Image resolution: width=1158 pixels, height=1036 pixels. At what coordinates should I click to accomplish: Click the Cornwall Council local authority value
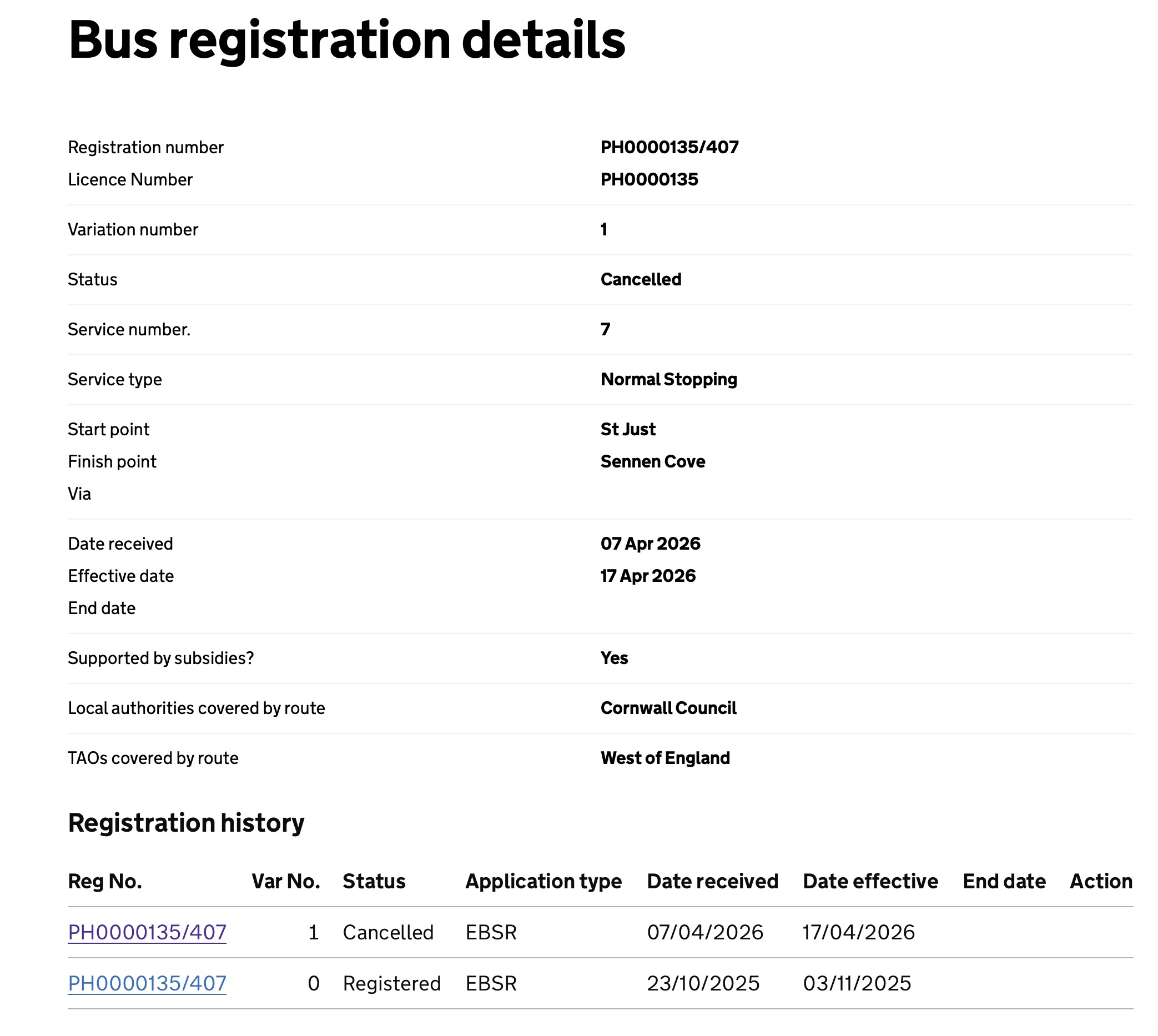click(x=668, y=708)
